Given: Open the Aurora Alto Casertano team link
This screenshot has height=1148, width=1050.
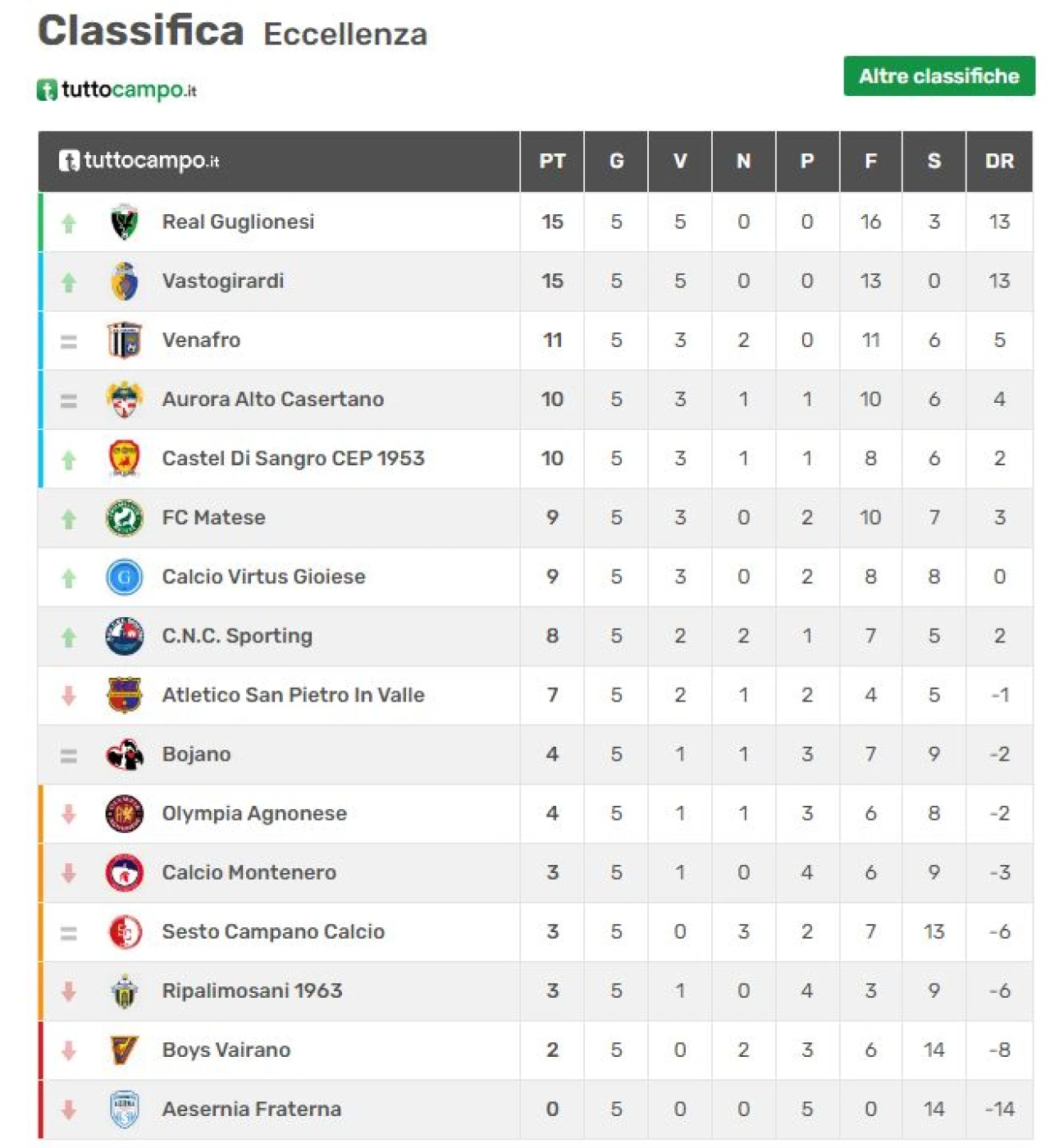Looking at the screenshot, I should [273, 399].
